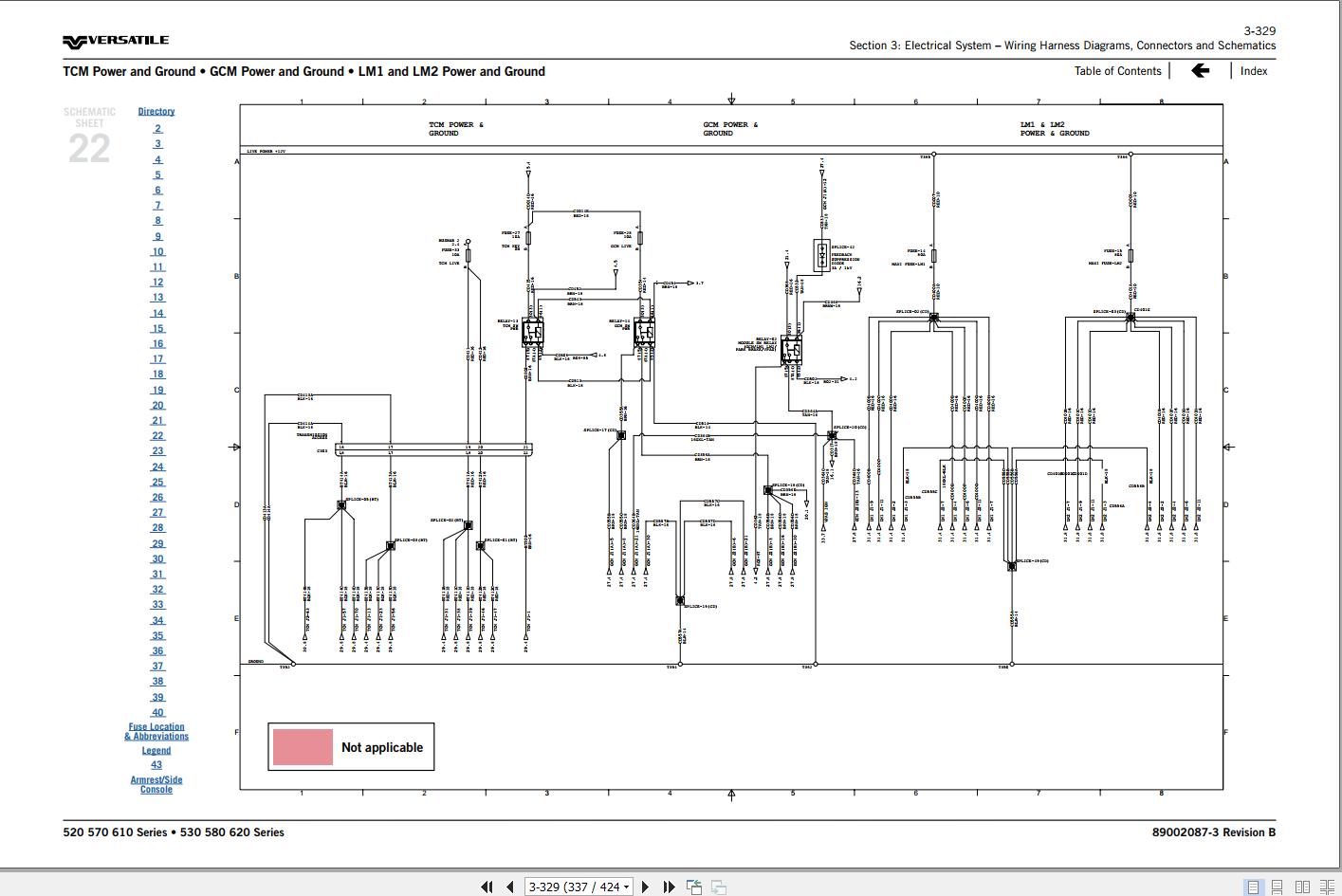Open schematic sheet 10
Screen dimensions: 1342x896
pos(157,251)
